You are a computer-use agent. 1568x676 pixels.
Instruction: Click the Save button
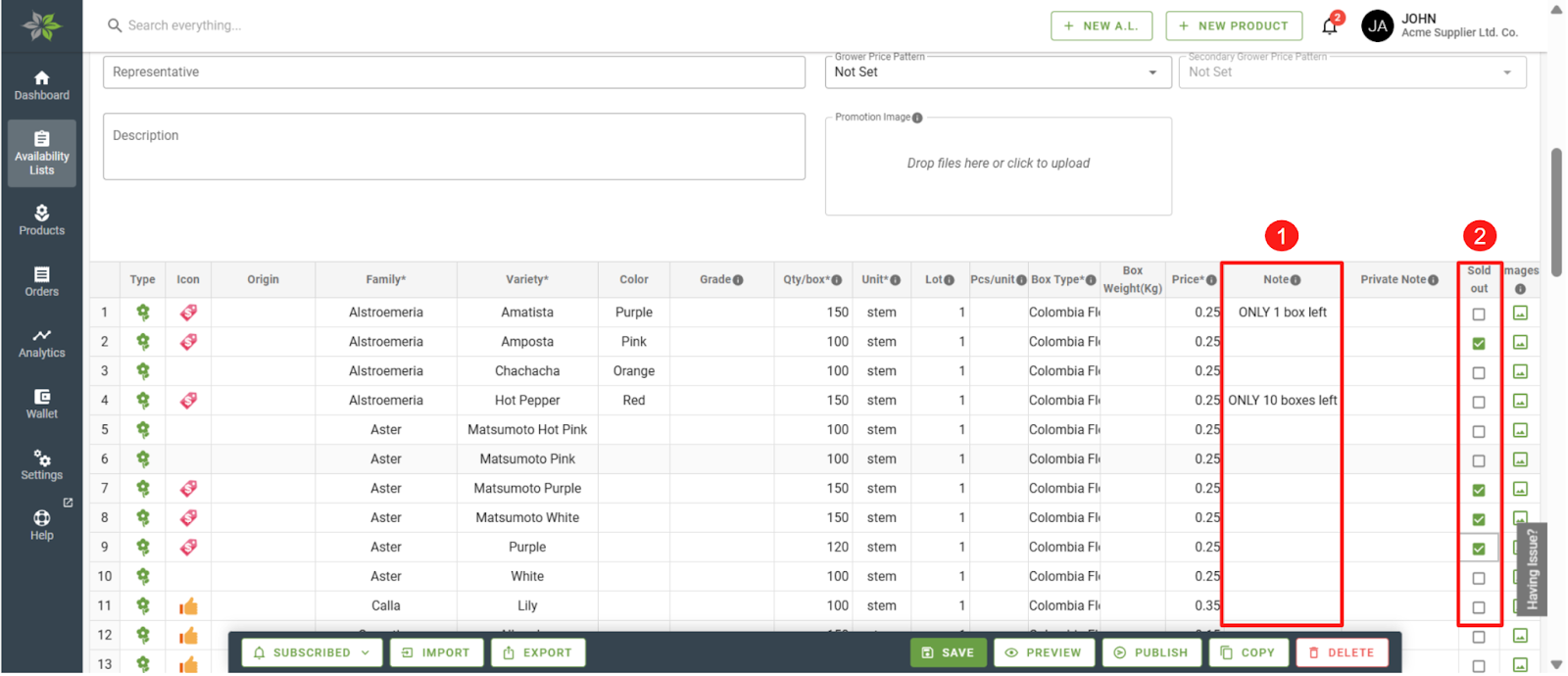(948, 652)
